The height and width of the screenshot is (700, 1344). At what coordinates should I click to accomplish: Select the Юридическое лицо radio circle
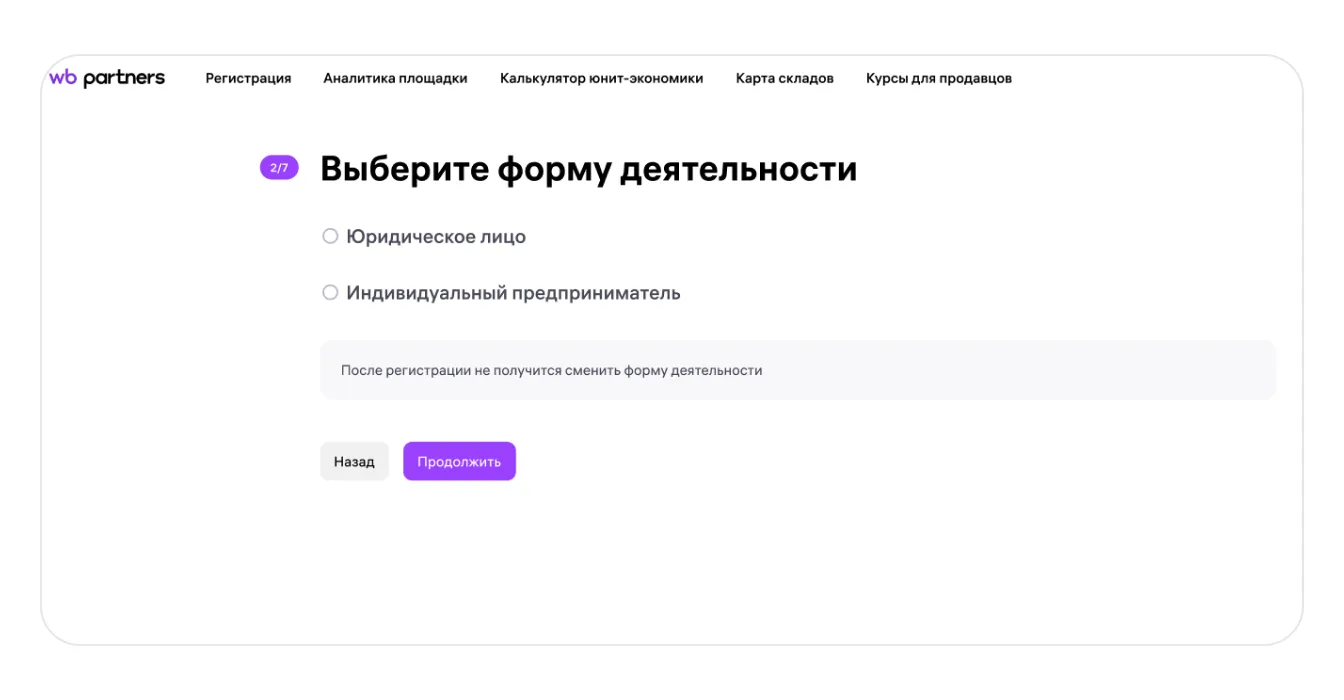tap(330, 236)
